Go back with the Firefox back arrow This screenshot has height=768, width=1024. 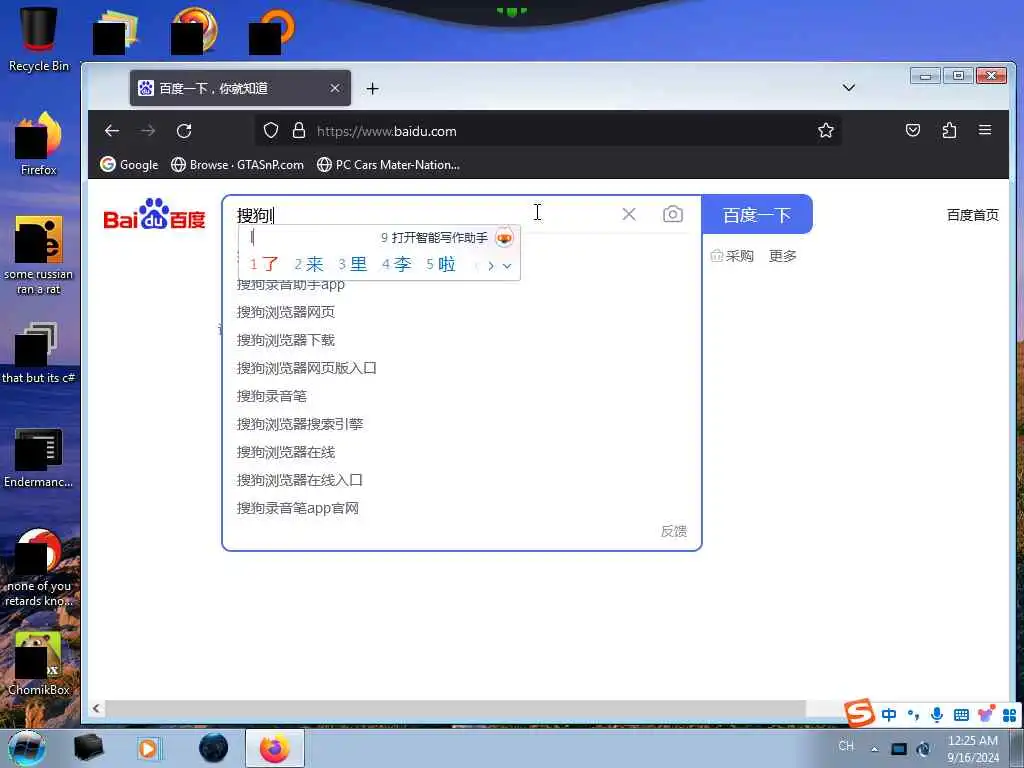coord(112,131)
